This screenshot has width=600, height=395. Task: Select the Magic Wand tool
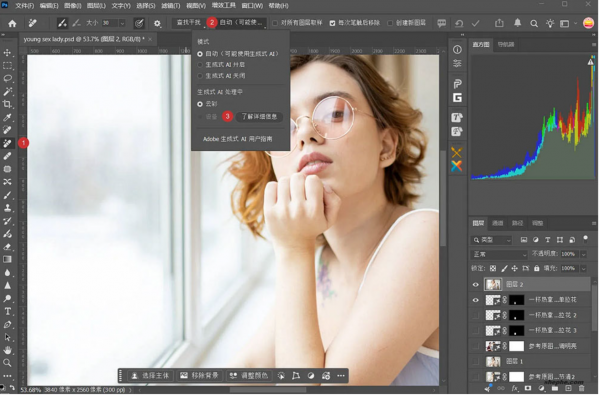coord(7,91)
